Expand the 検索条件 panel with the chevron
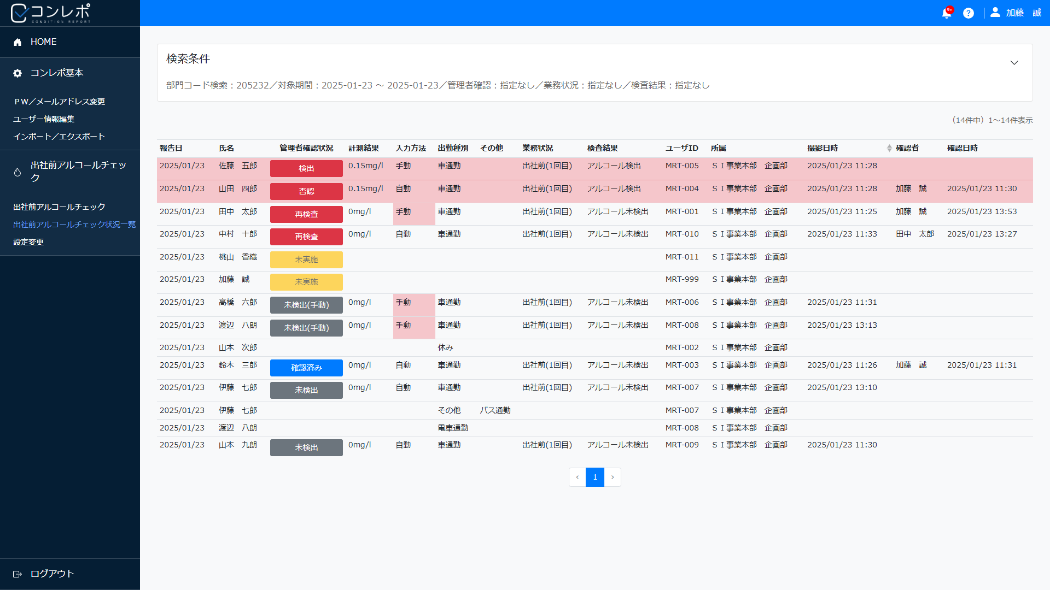1050x590 pixels. pyautogui.click(x=1015, y=63)
